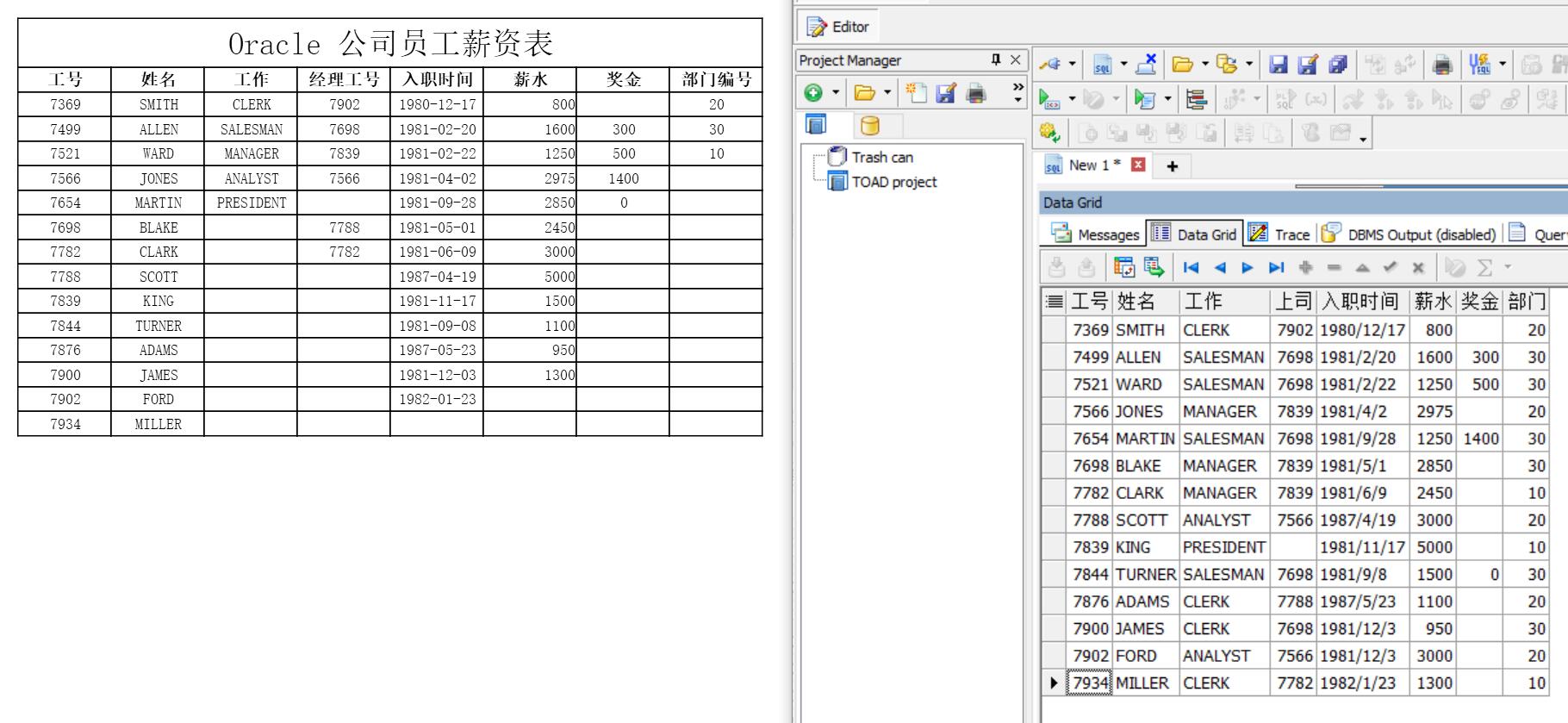Click the grid column selector icon left of 工号
Screen dimensions: 1568x723
(1054, 302)
